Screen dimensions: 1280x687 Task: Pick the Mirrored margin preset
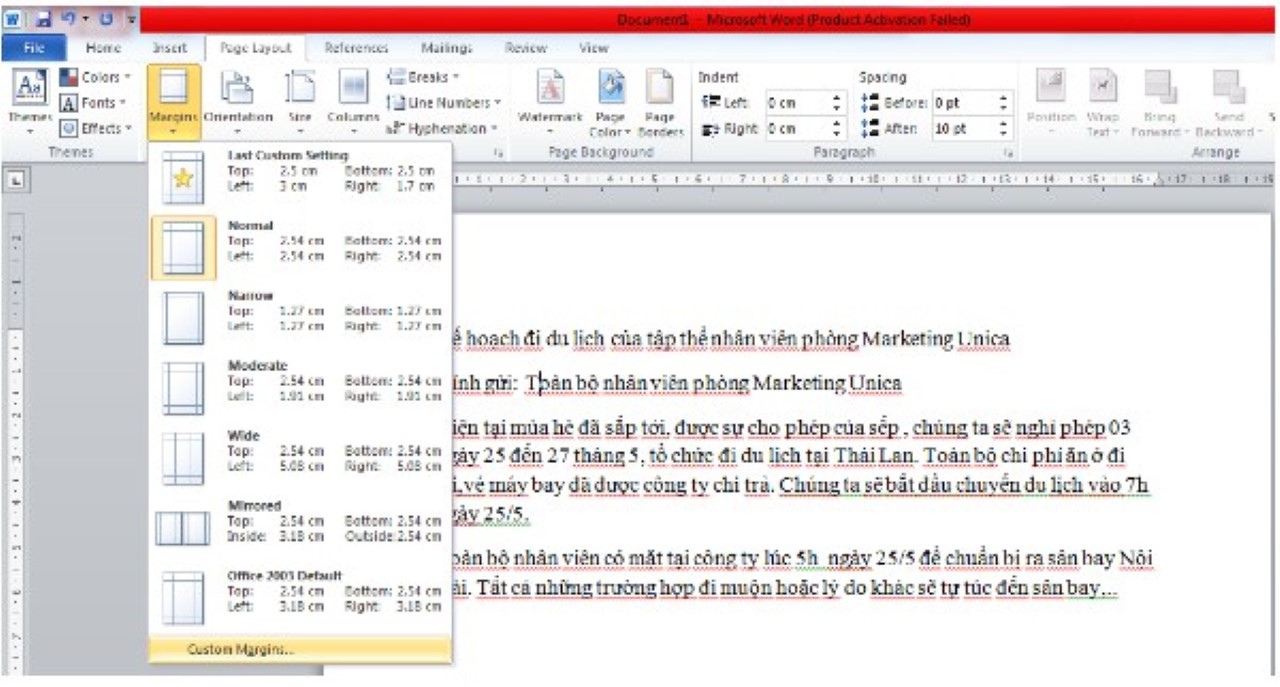point(300,521)
